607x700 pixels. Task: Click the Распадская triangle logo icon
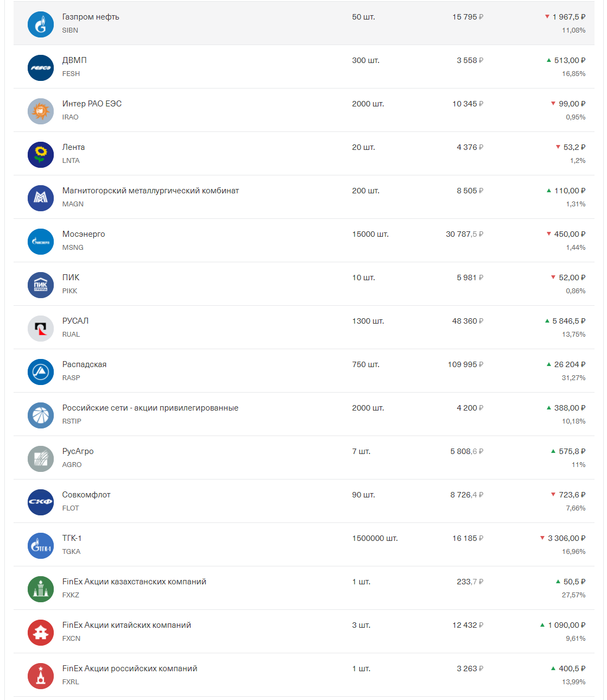pyautogui.click(x=41, y=372)
